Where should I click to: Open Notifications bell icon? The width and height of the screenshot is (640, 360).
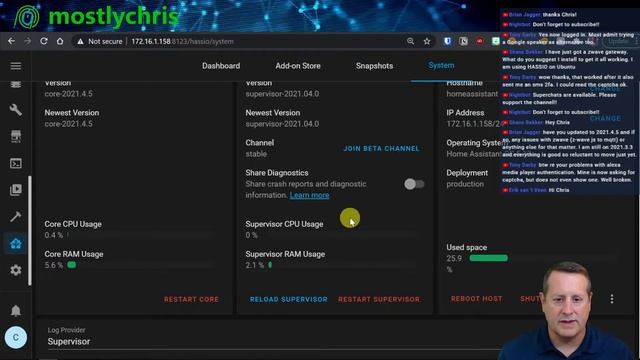[x=16, y=311]
